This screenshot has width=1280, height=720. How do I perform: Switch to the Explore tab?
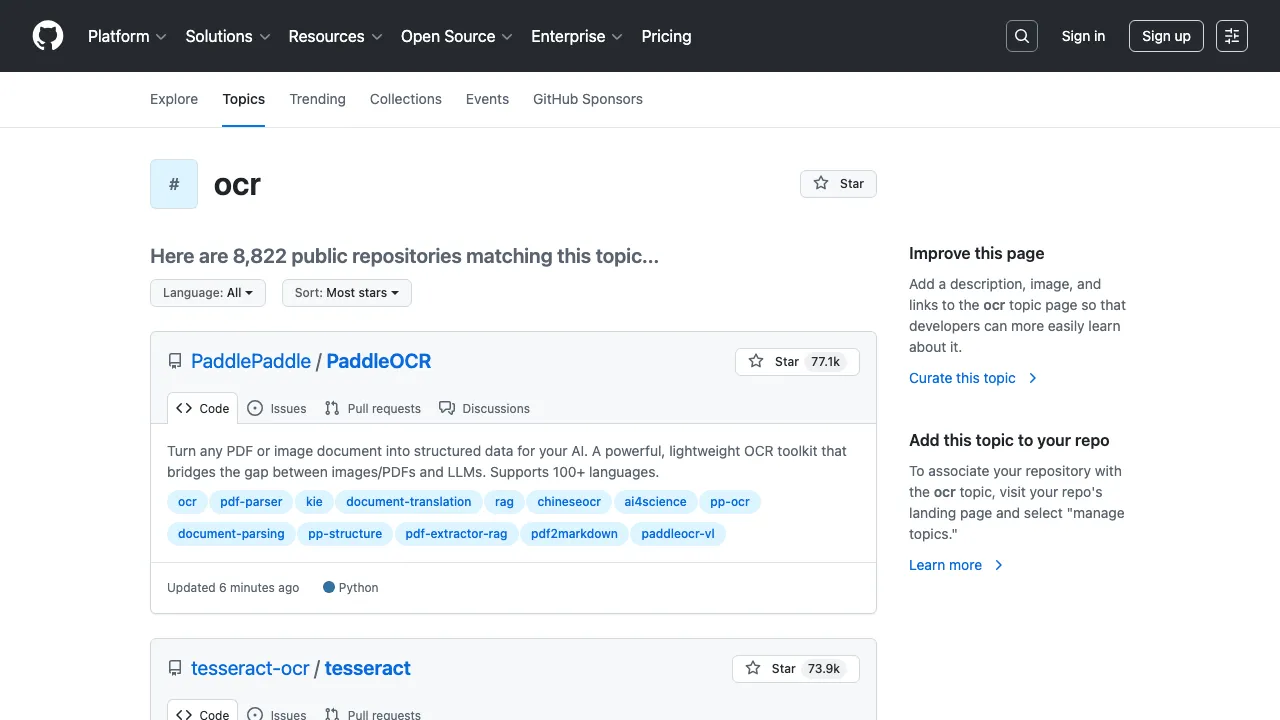tap(174, 99)
